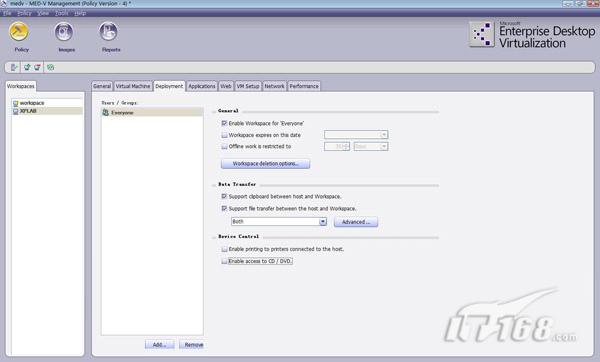Click the add workspace toolbar icon
The height and width of the screenshot is (362, 600).
pyautogui.click(x=27, y=68)
